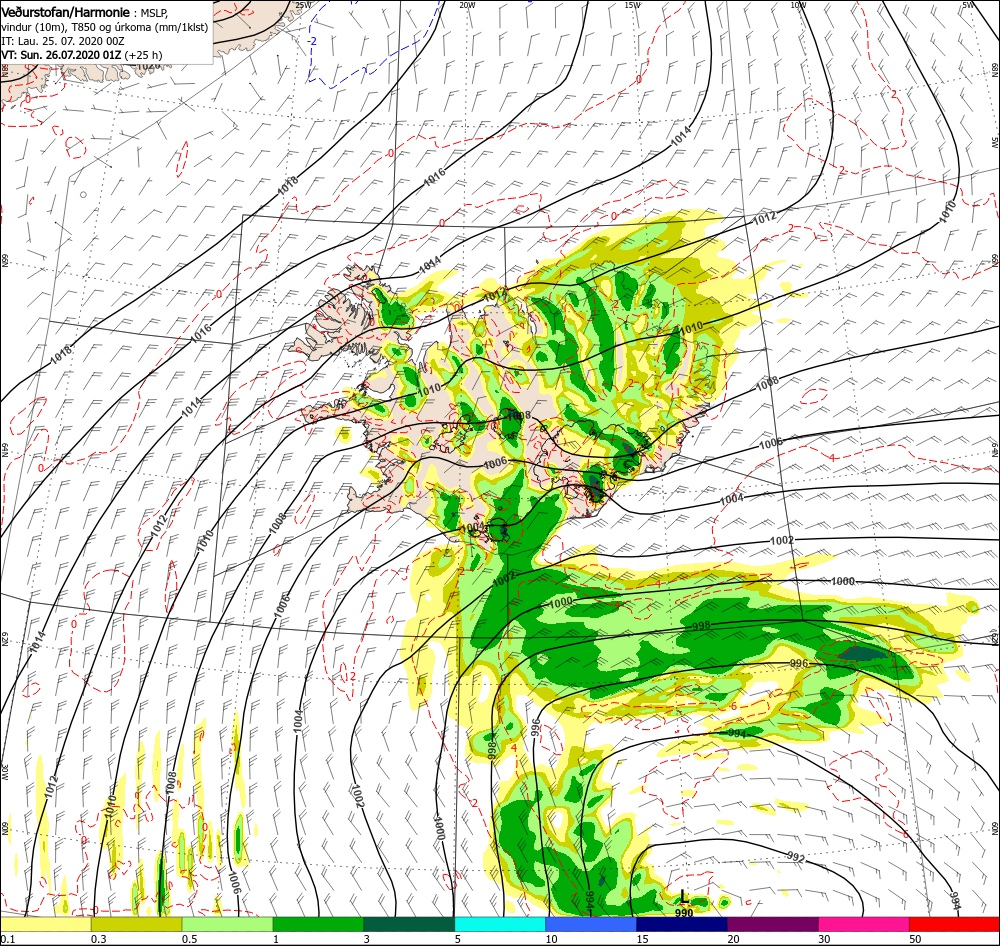This screenshot has width=1000, height=946.
Task: Click the olive yellow 0.3–0.5 legend swatch
Action: [x=136, y=924]
